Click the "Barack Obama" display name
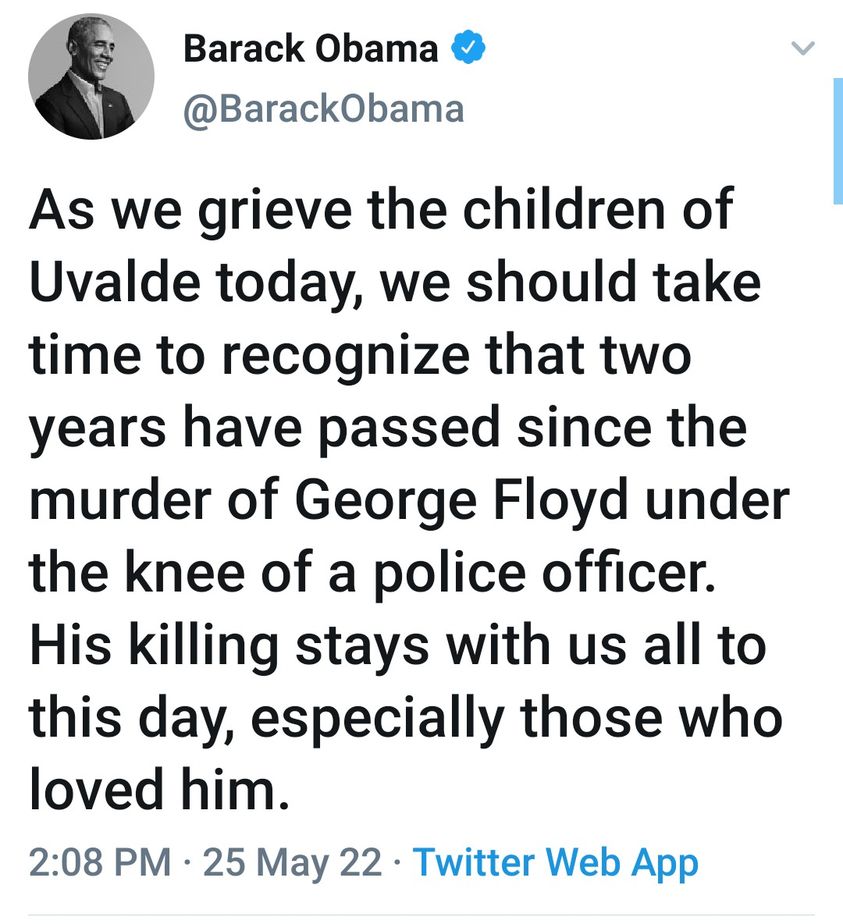This screenshot has width=843, height=924. 310,49
